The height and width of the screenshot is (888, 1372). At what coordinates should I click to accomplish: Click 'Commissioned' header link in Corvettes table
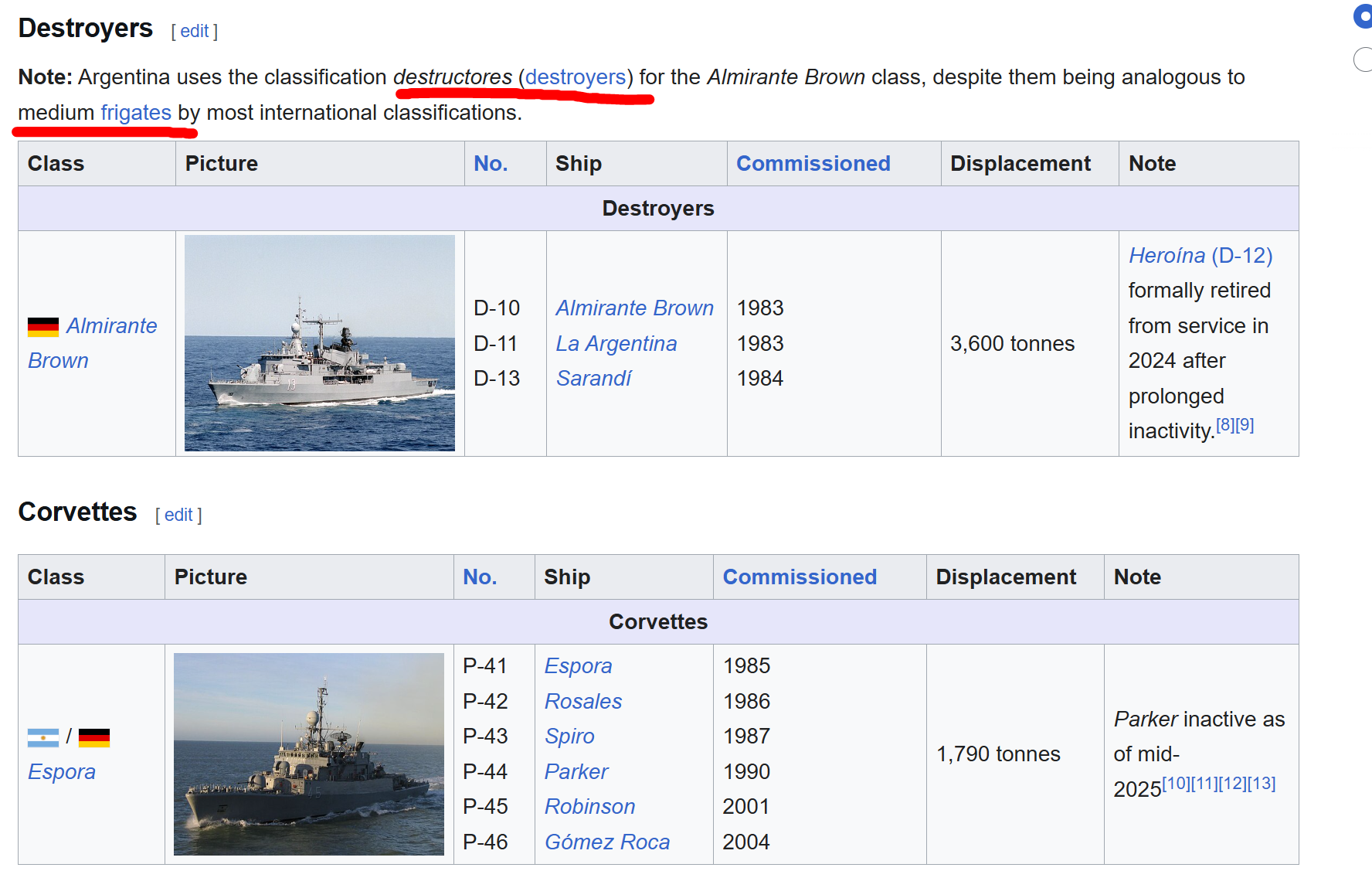(800, 577)
